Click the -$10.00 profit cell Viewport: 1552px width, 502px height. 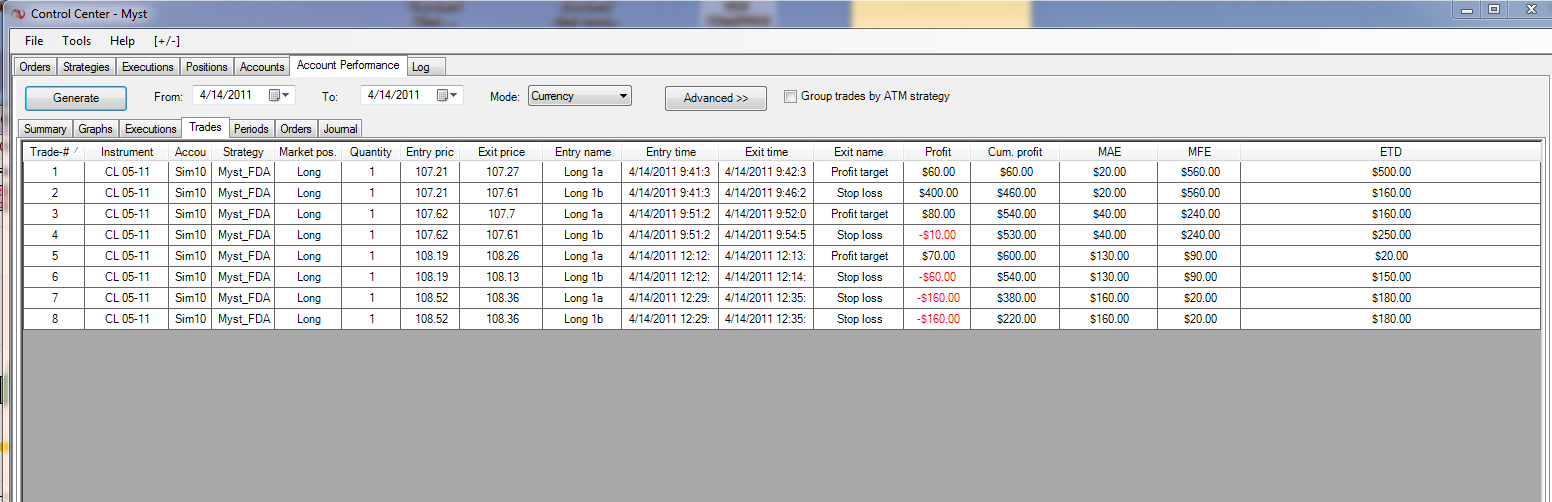[938, 235]
